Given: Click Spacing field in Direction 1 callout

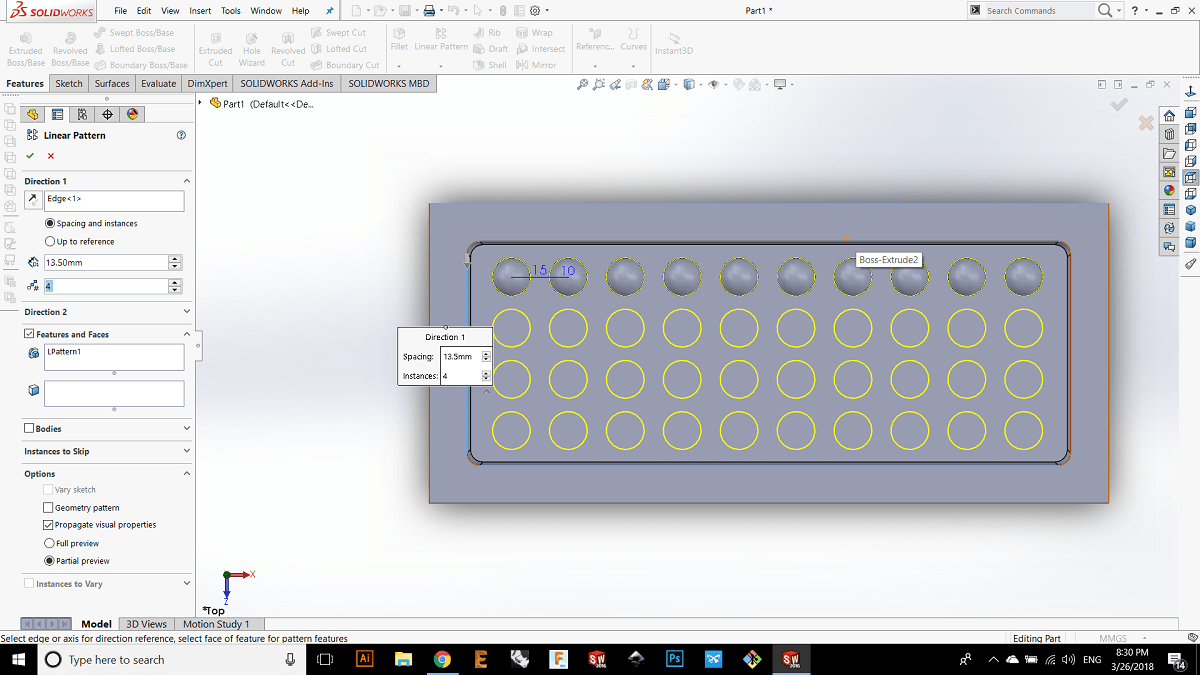Looking at the screenshot, I should coord(461,356).
